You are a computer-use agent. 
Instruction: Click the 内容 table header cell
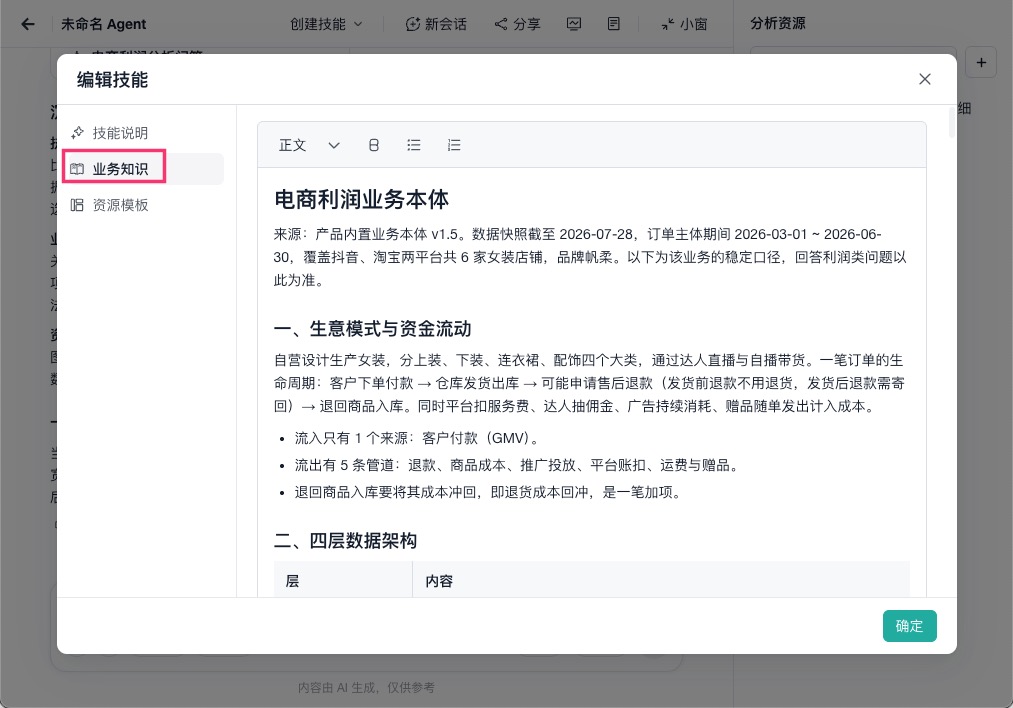(661, 581)
